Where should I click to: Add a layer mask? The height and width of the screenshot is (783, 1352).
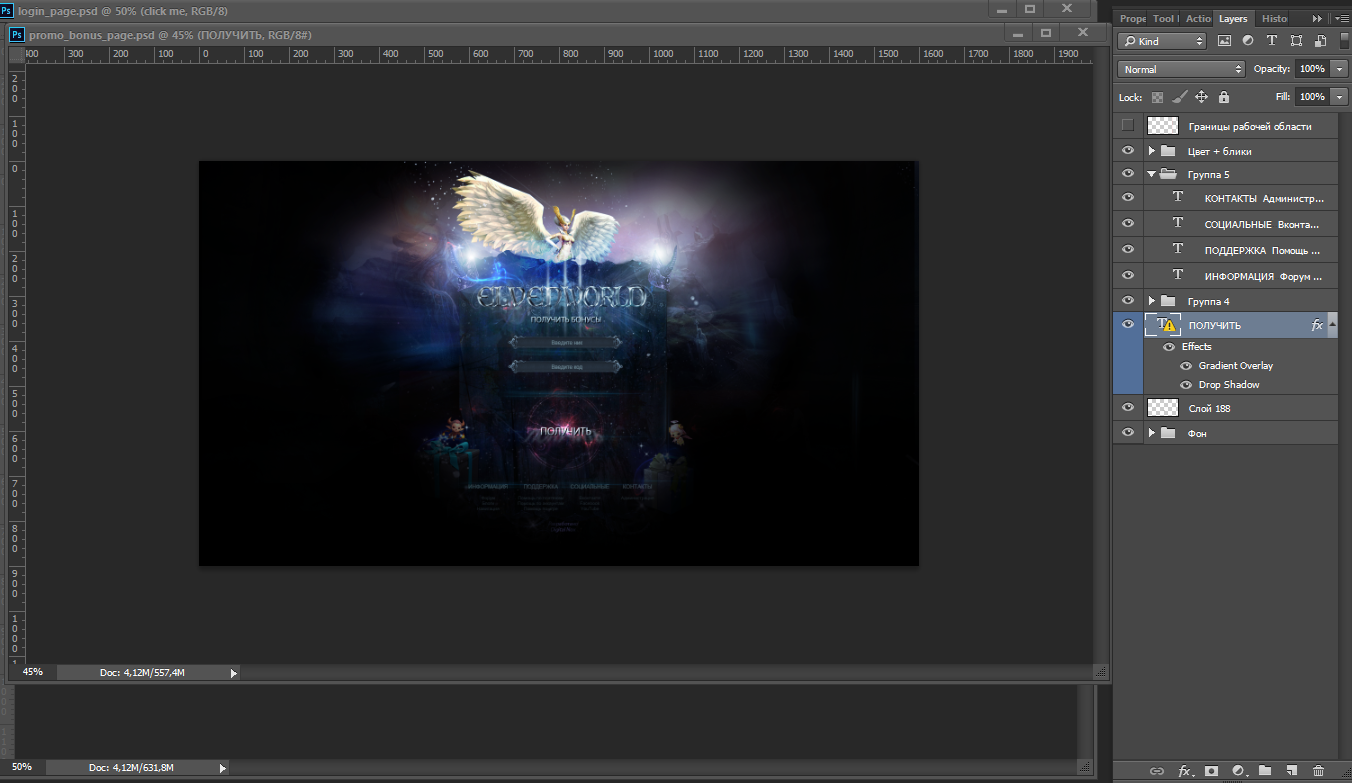[x=1211, y=771]
